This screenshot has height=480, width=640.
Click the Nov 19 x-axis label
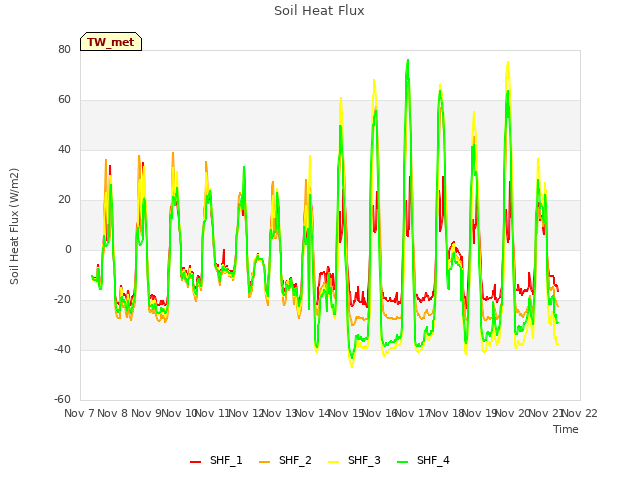click(x=479, y=413)
